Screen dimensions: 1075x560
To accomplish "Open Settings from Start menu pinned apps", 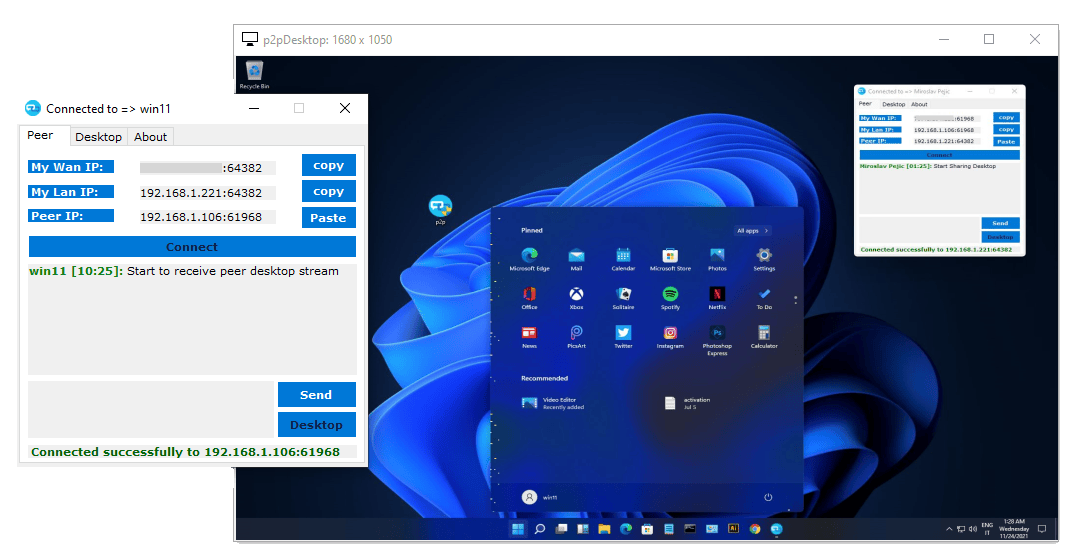I will 764,260.
